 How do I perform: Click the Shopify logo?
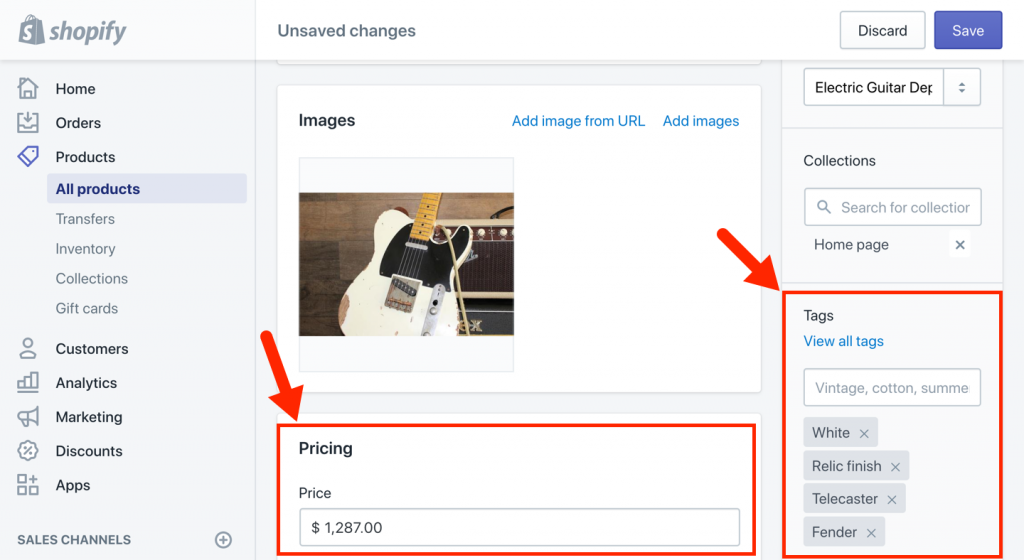pyautogui.click(x=72, y=30)
